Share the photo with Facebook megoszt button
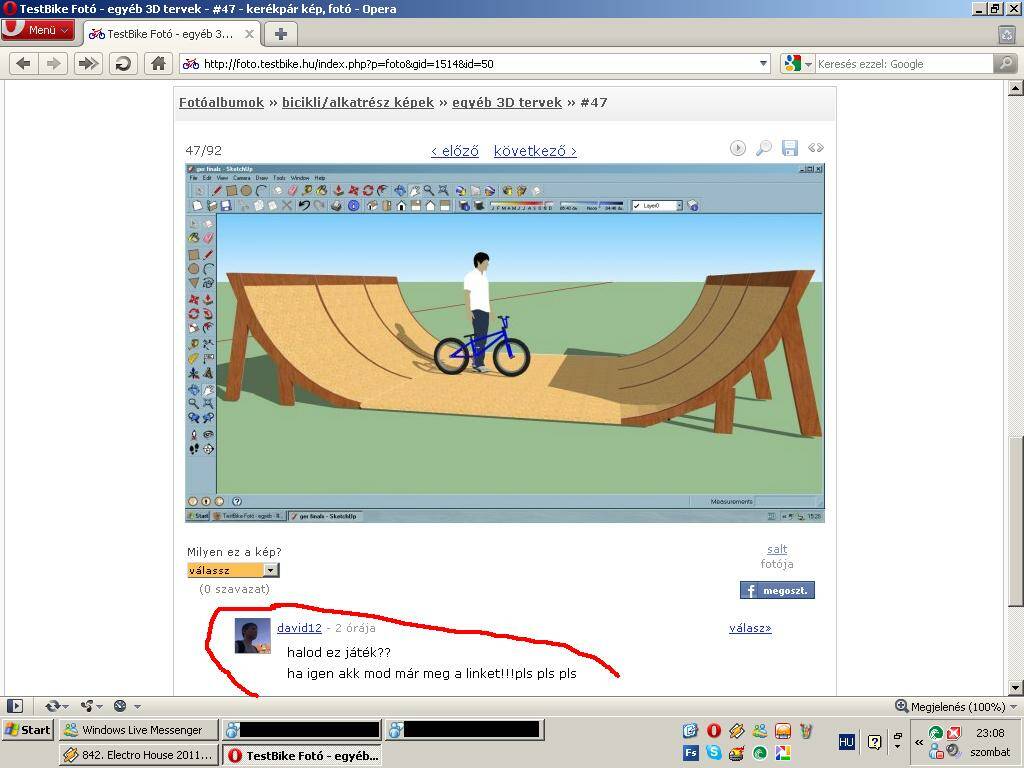Viewport: 1024px width, 768px height. (777, 590)
